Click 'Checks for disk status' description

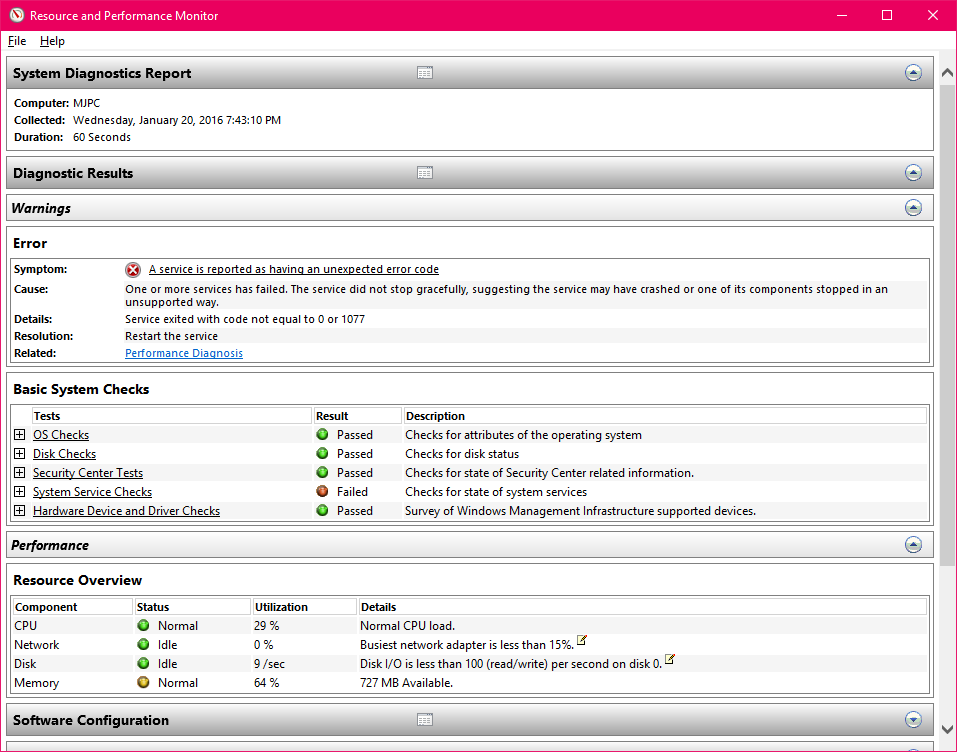tap(462, 454)
